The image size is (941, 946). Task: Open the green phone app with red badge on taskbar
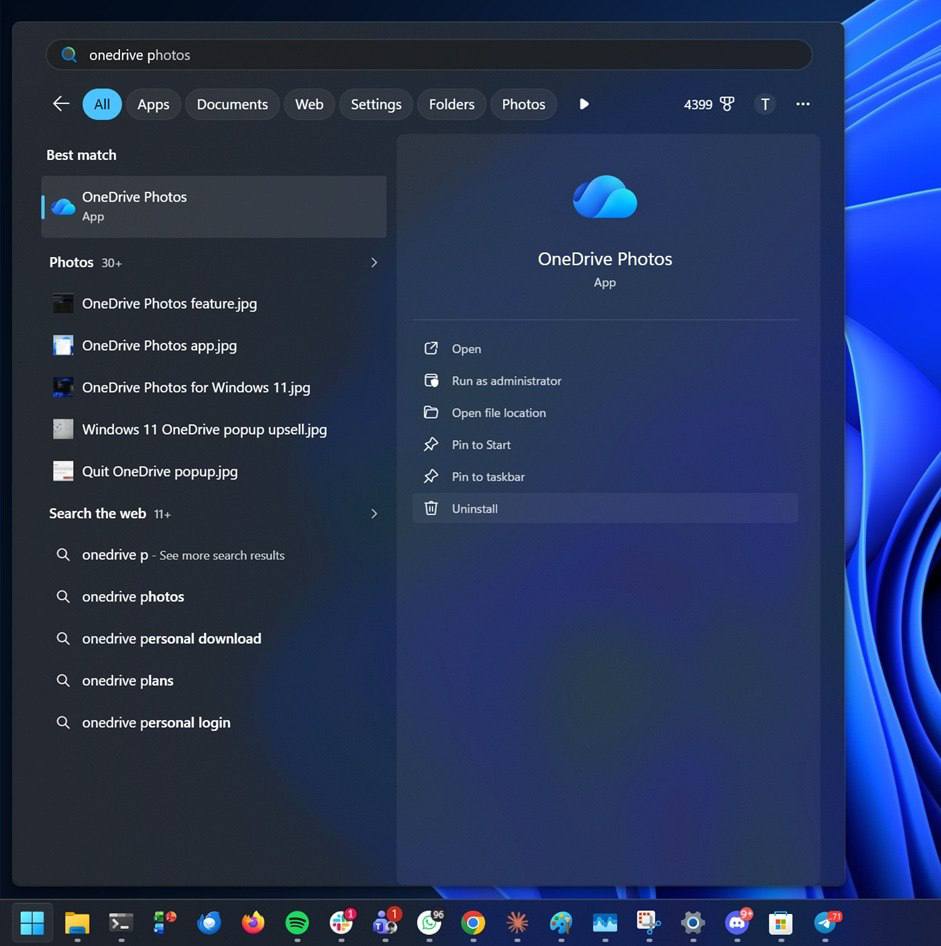(x=163, y=921)
